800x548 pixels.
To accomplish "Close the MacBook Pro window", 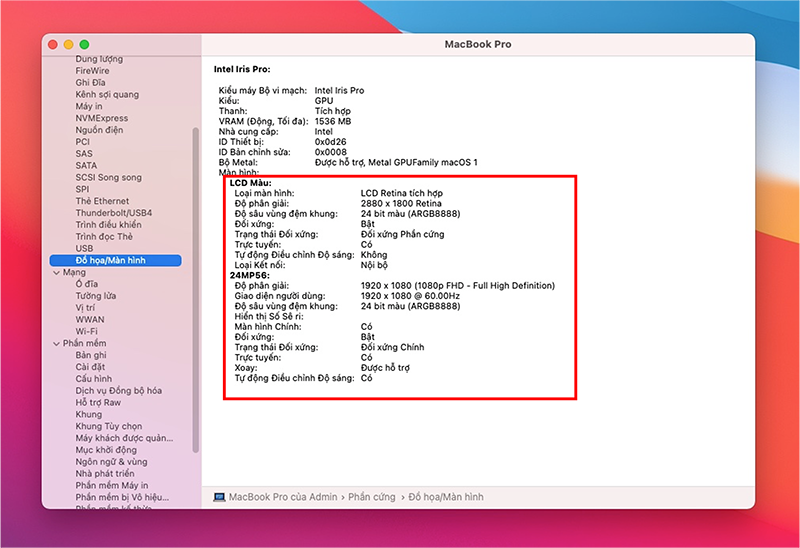I will 53,44.
